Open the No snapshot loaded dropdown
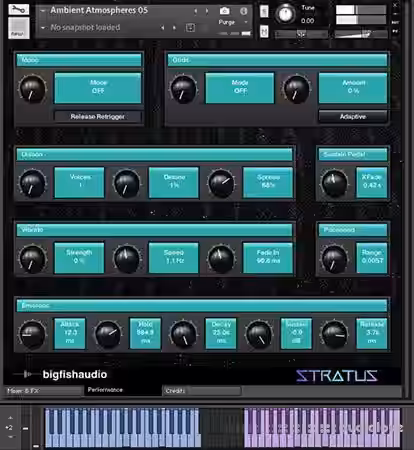Image resolution: width=414 pixels, height=450 pixels. 43,28
